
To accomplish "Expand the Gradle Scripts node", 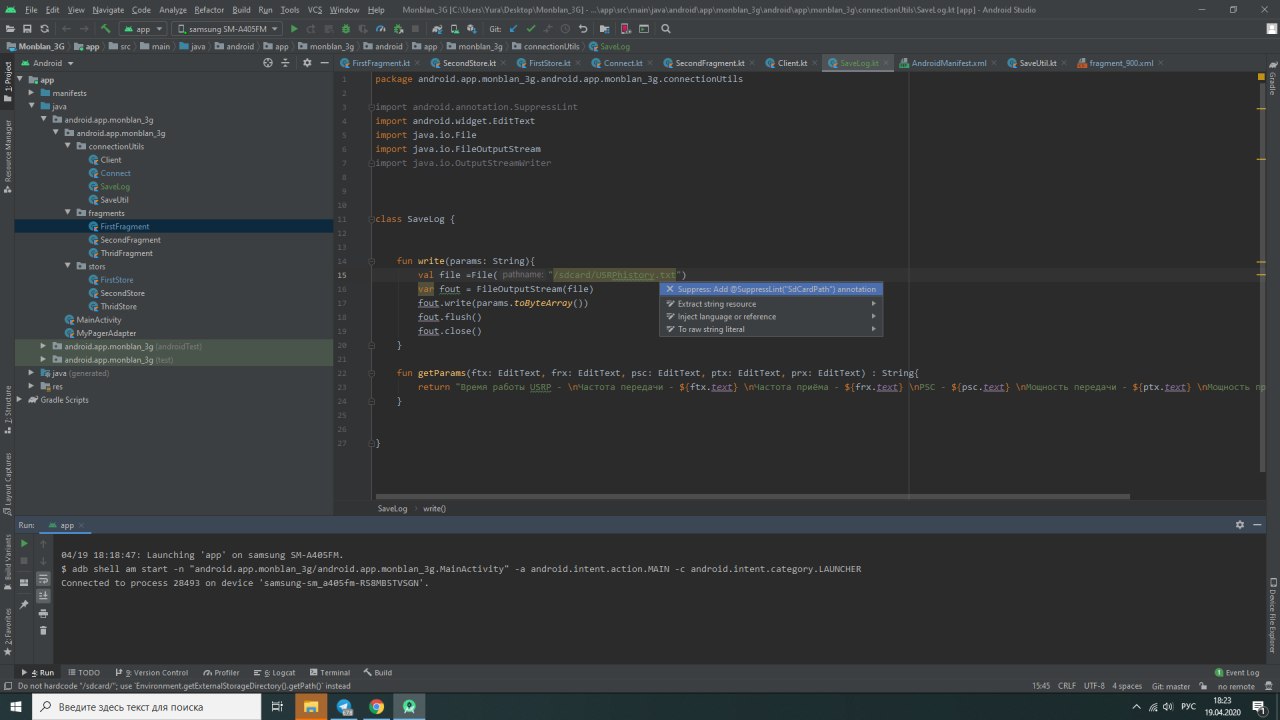I will click(x=20, y=399).
